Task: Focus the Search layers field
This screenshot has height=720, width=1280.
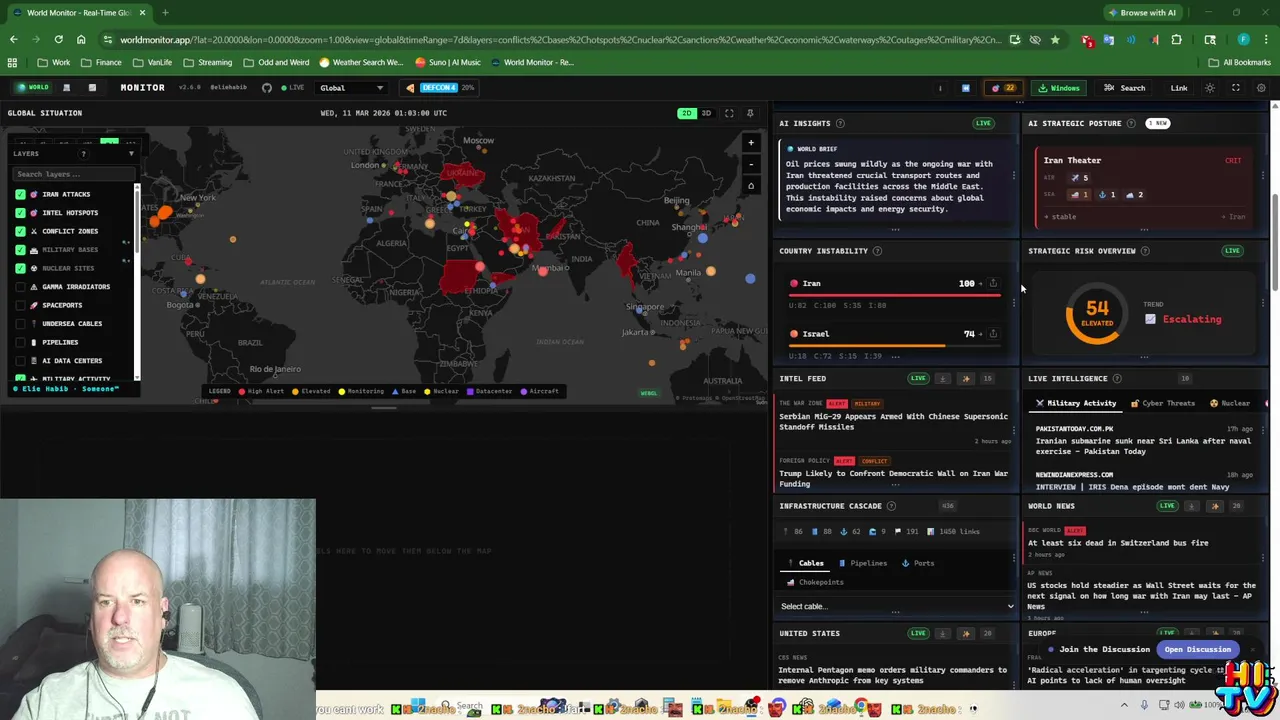Action: pos(72,174)
